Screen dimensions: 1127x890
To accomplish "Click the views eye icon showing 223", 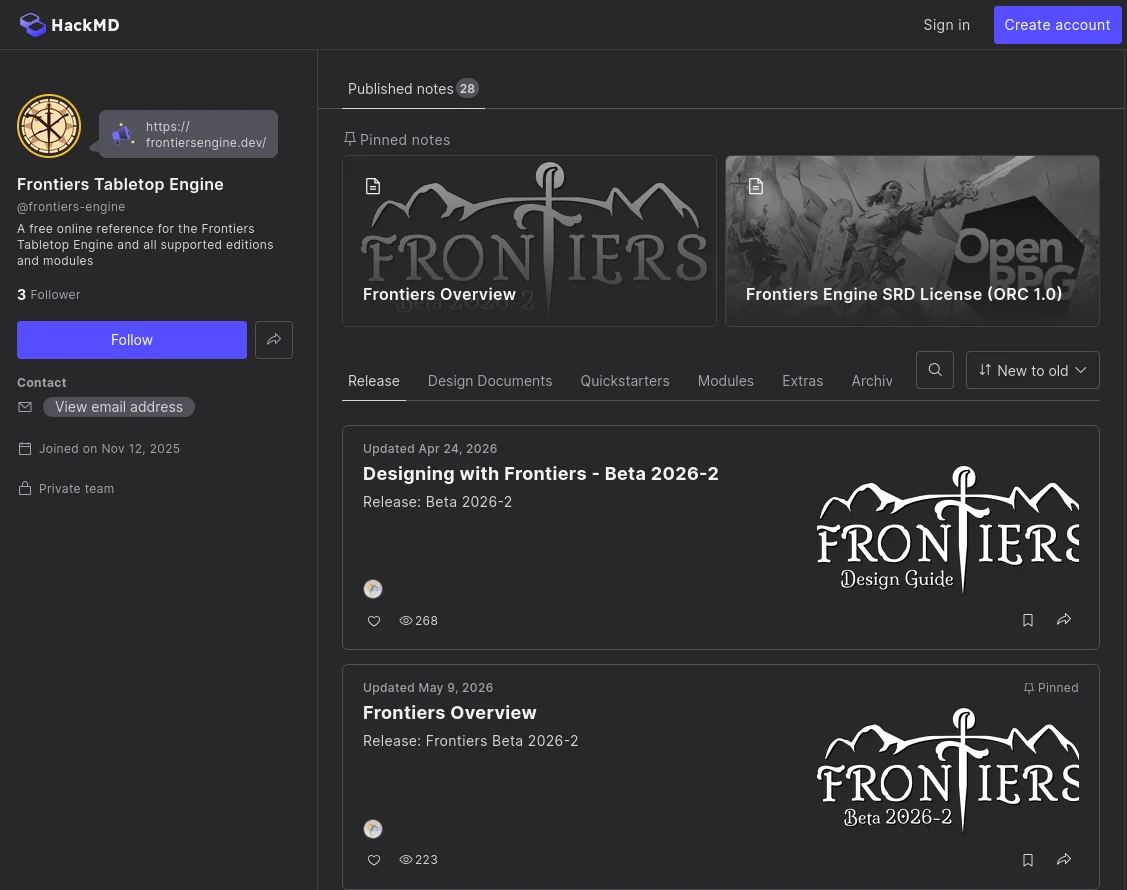I will point(406,860).
